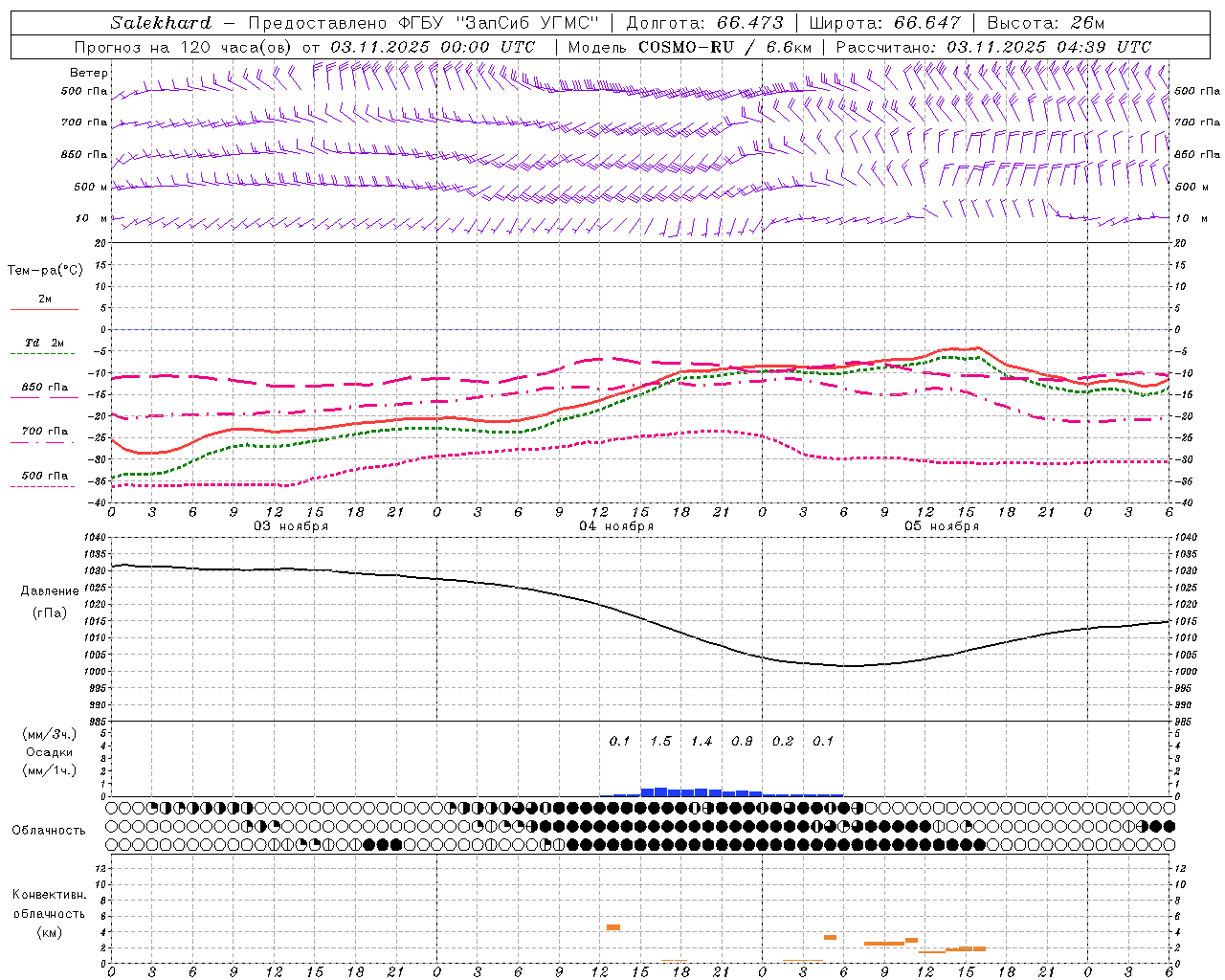The image size is (1225, 980).
Task: Click the '04 ноября' date label
Action: pos(616,526)
